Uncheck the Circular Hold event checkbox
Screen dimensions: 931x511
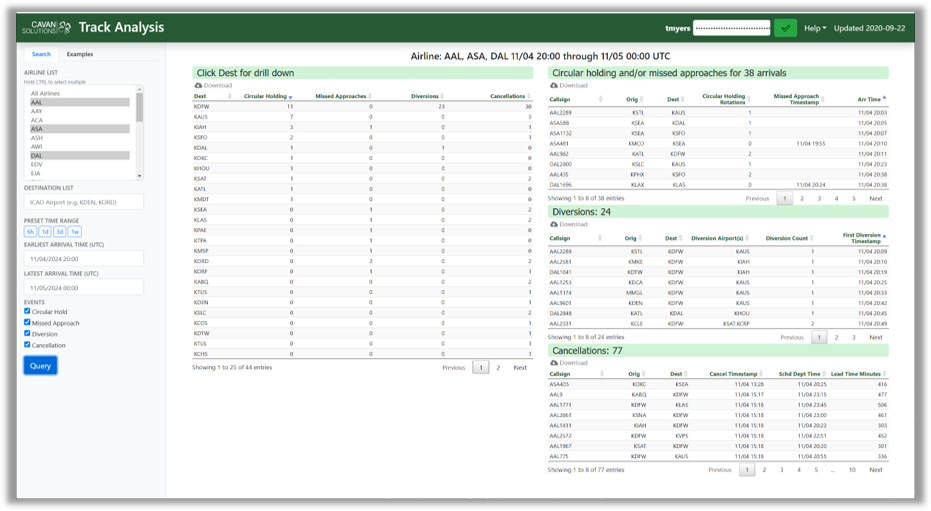[x=27, y=311]
